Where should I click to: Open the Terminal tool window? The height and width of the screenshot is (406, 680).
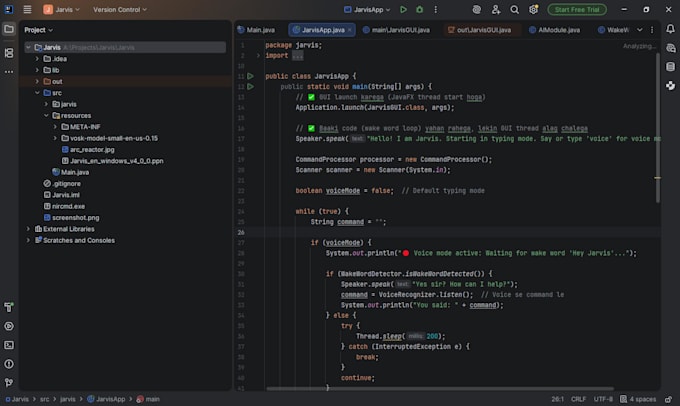[x=9, y=345]
